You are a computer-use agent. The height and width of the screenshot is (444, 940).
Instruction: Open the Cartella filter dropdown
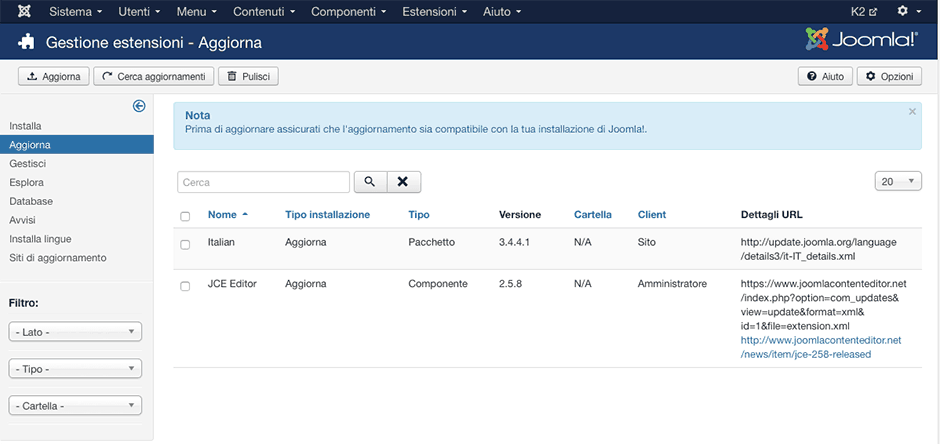tap(75, 406)
